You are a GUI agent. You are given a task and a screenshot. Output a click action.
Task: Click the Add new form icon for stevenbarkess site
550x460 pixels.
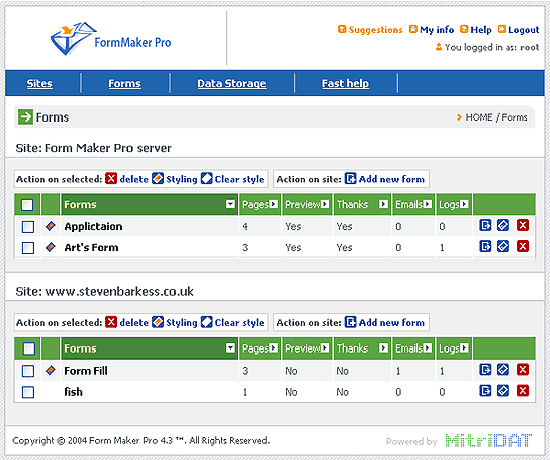coord(350,322)
